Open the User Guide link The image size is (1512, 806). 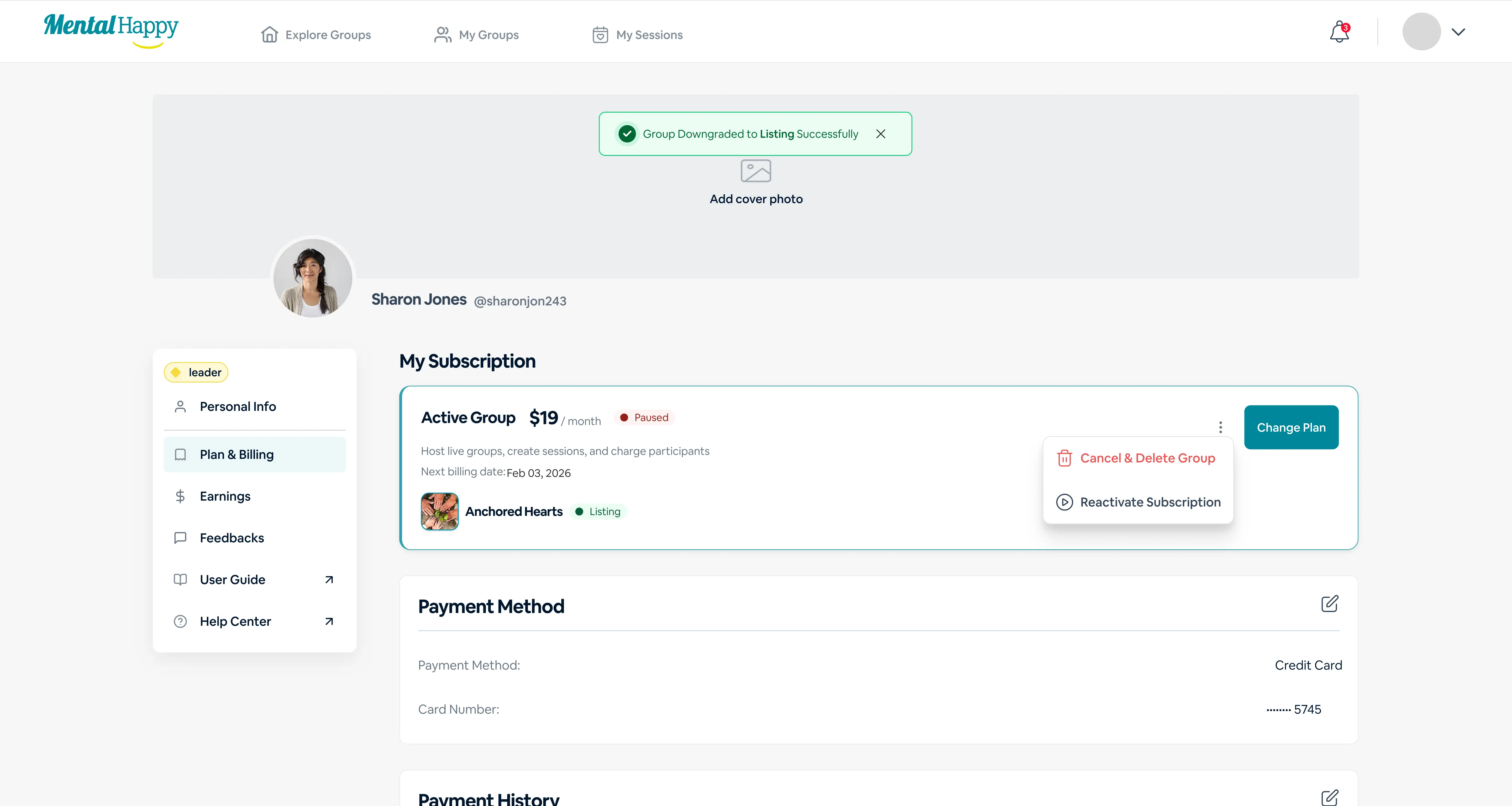click(x=255, y=580)
